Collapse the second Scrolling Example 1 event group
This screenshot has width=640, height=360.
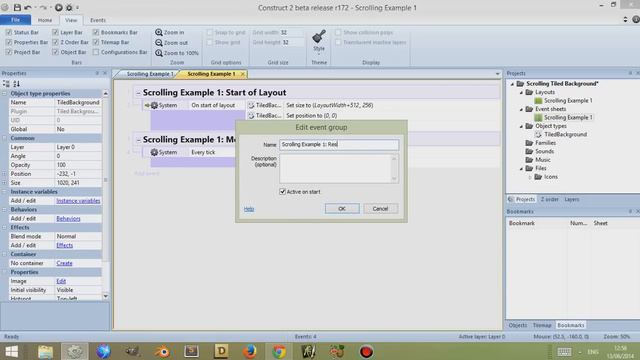(x=138, y=140)
